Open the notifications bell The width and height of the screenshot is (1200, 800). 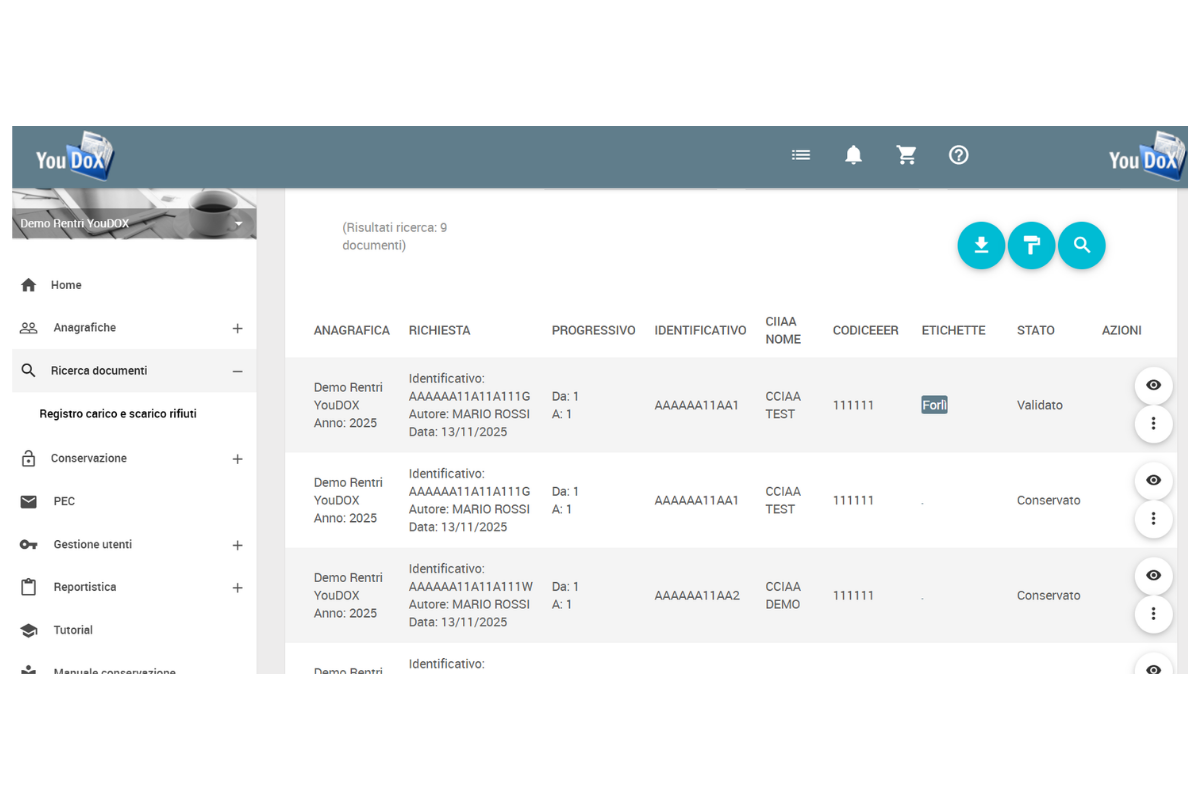[x=853, y=155]
